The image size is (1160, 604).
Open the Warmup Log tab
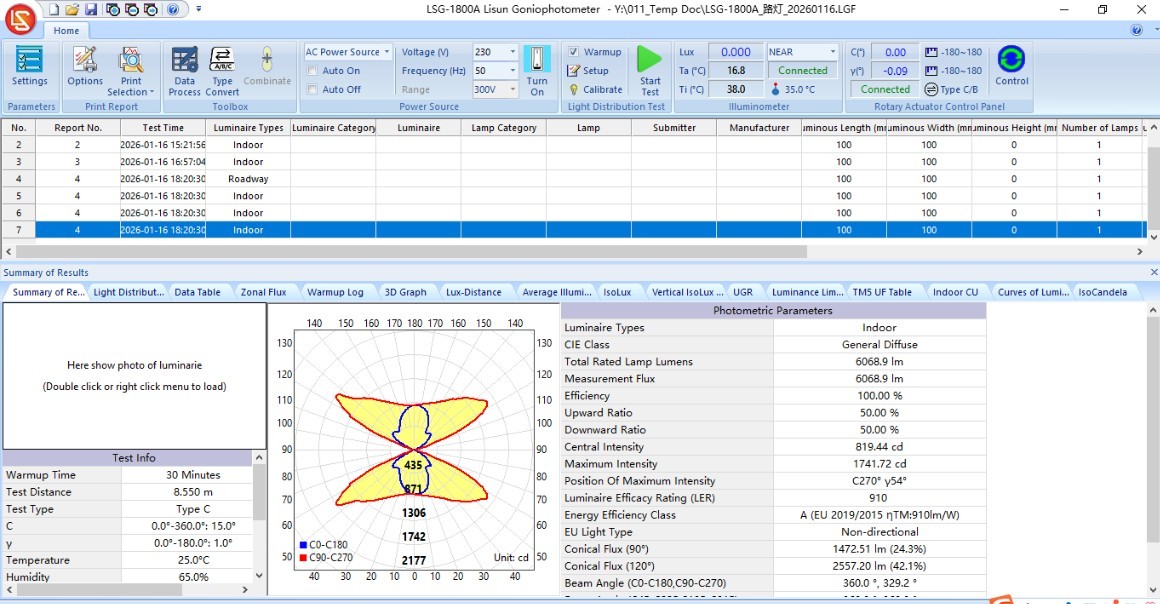click(335, 292)
